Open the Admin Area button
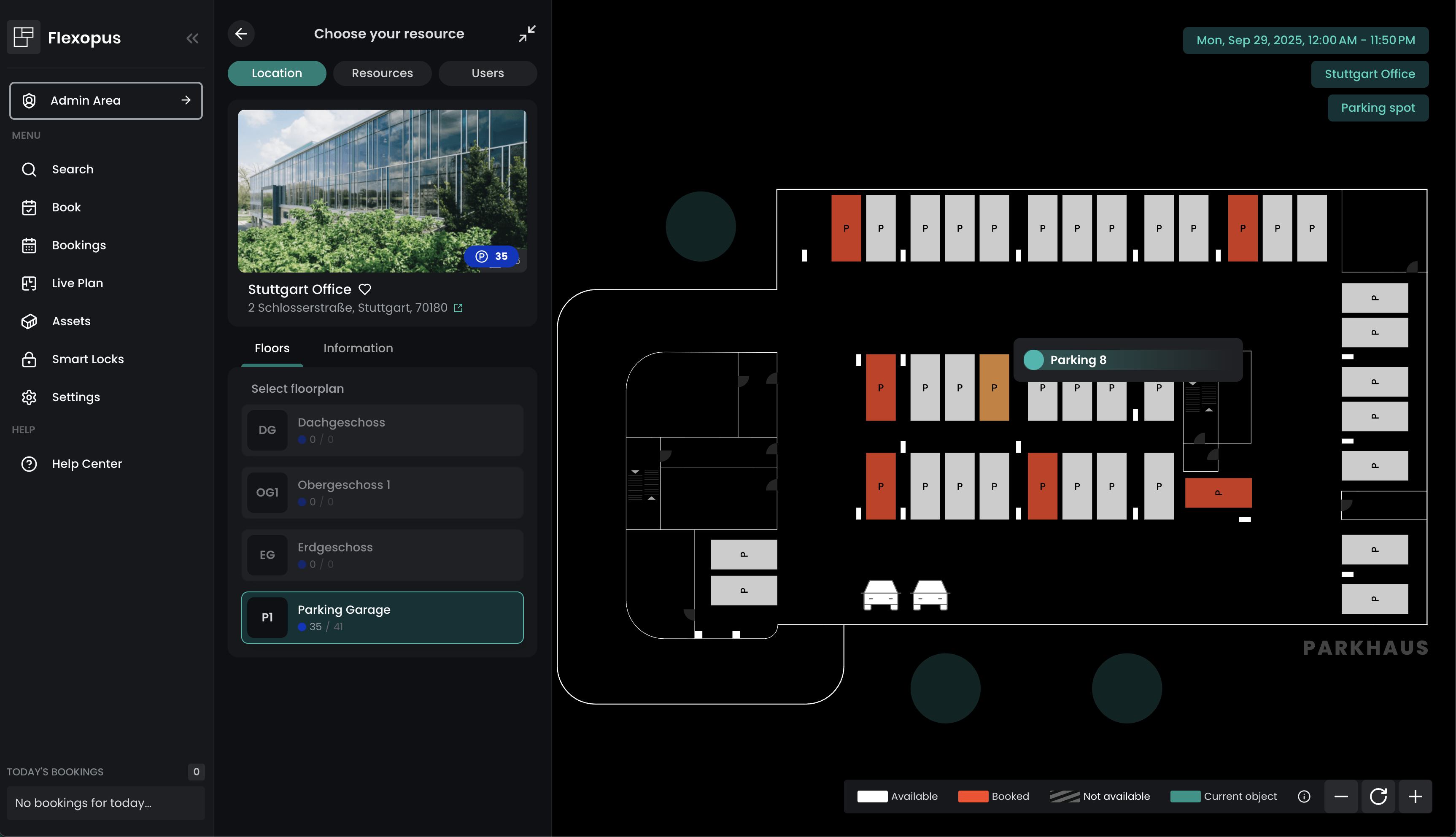This screenshot has width=1456, height=837. [106, 100]
